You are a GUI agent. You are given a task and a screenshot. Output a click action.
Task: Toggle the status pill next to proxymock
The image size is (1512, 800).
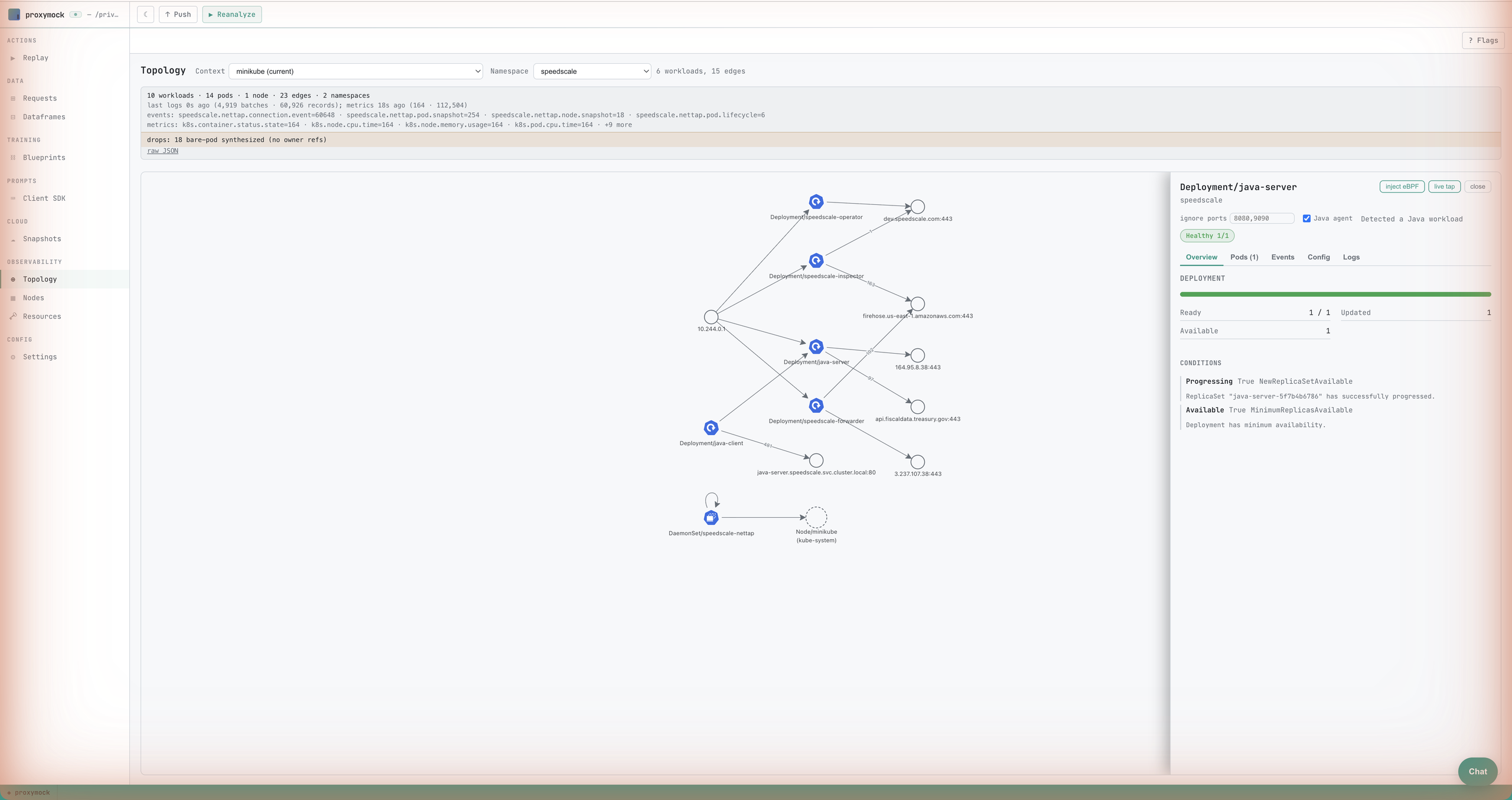(76, 14)
